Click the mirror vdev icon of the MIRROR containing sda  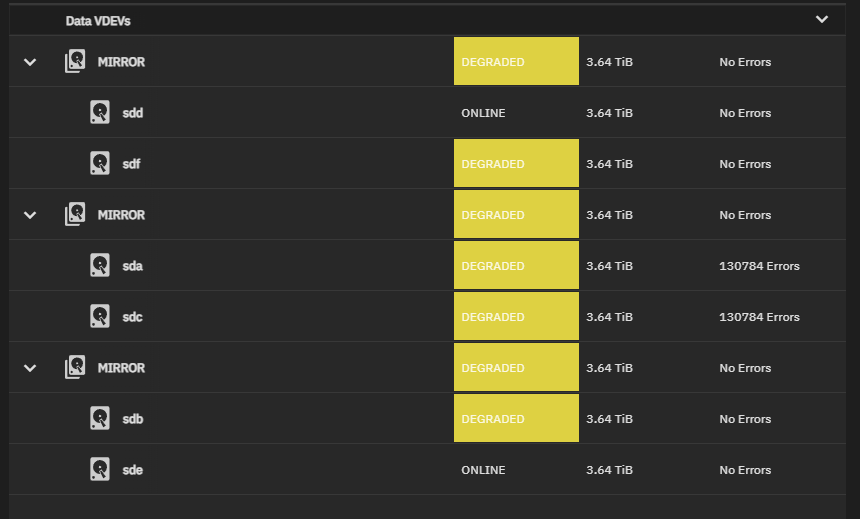click(75, 214)
